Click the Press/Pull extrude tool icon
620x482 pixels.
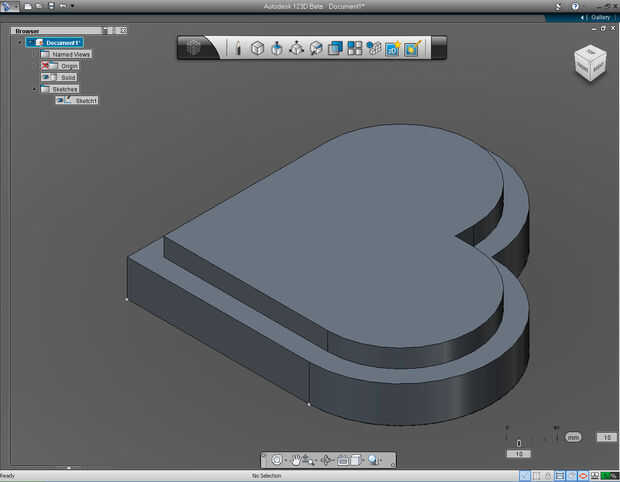tap(277, 48)
